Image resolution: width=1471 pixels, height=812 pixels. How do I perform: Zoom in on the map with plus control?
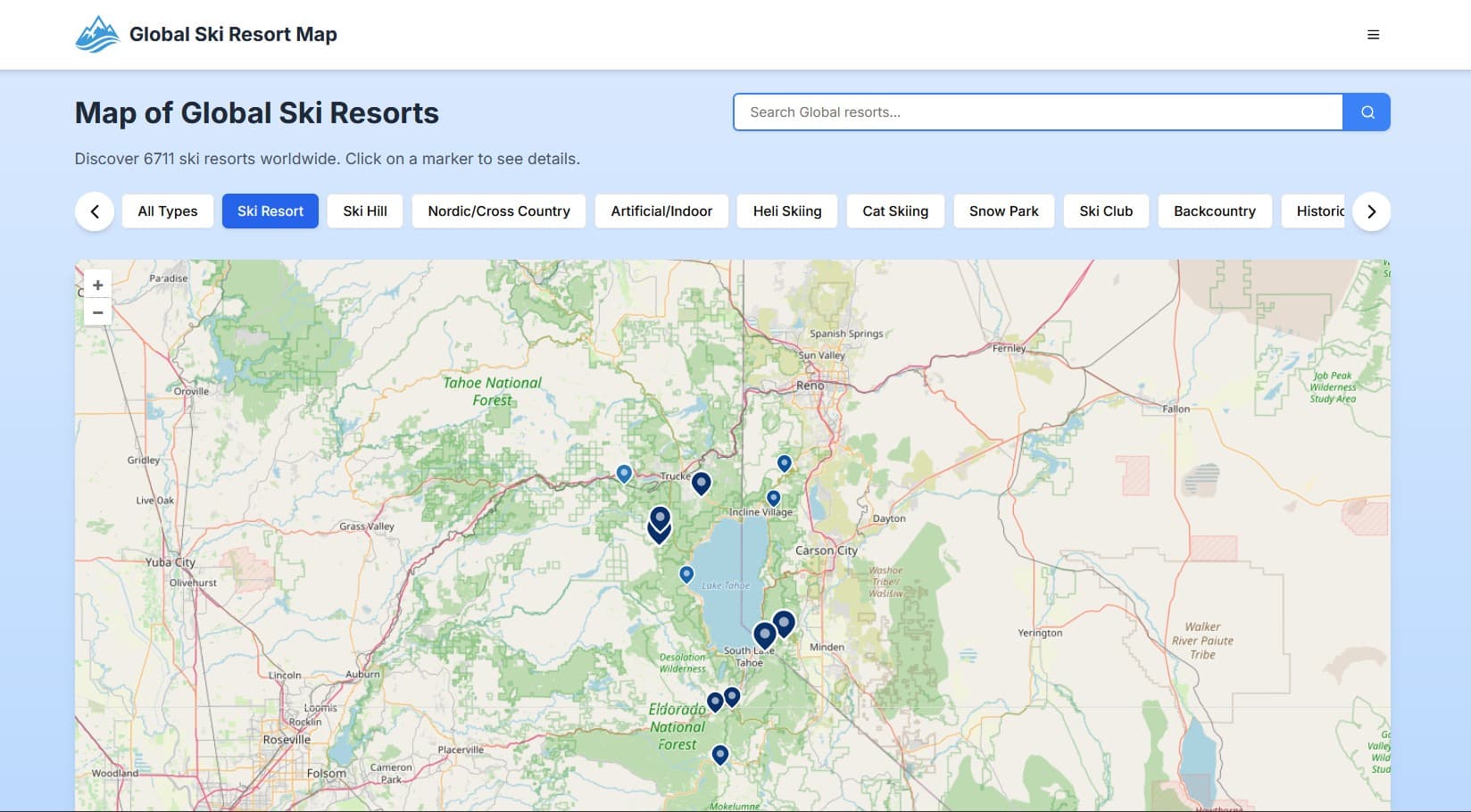point(97,285)
